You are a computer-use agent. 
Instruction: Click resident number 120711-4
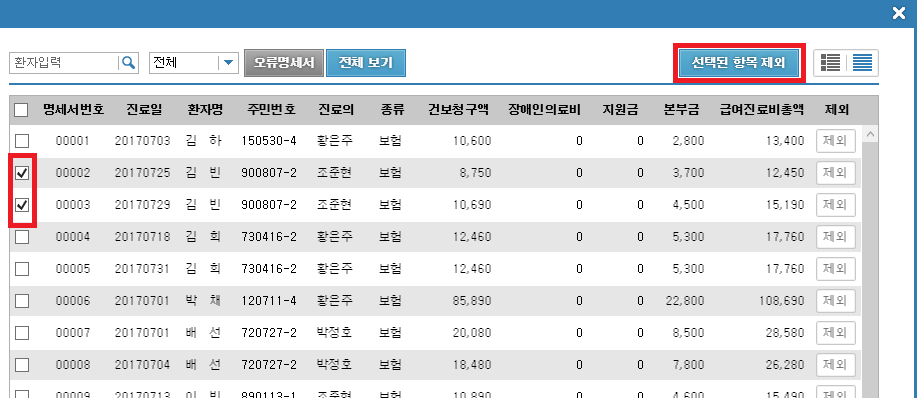pos(269,301)
